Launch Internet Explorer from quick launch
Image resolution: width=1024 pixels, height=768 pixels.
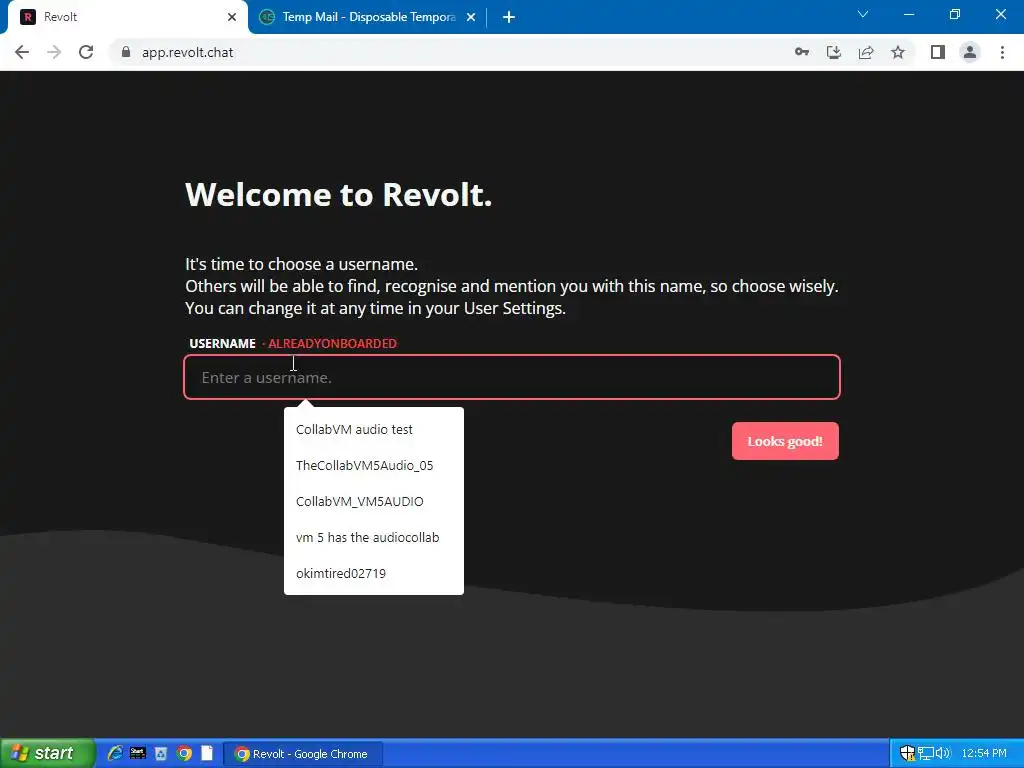click(x=115, y=753)
